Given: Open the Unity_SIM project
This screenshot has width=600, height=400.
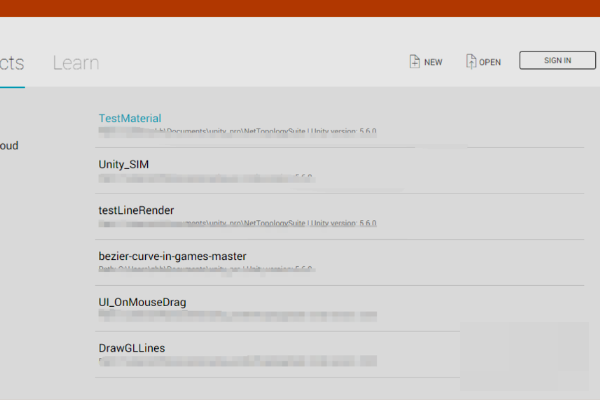Looking at the screenshot, I should [x=124, y=164].
